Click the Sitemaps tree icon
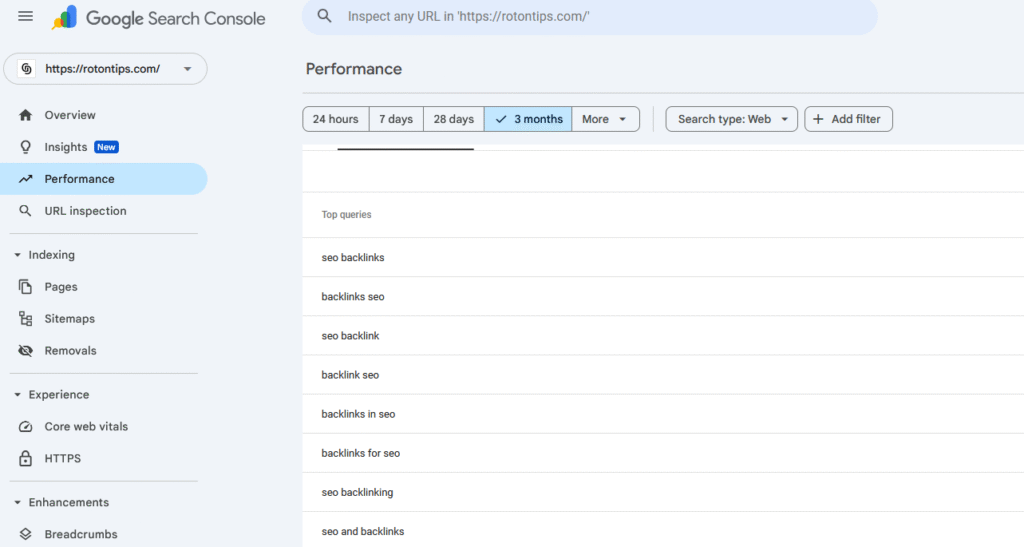This screenshot has height=547, width=1024. coord(25,319)
